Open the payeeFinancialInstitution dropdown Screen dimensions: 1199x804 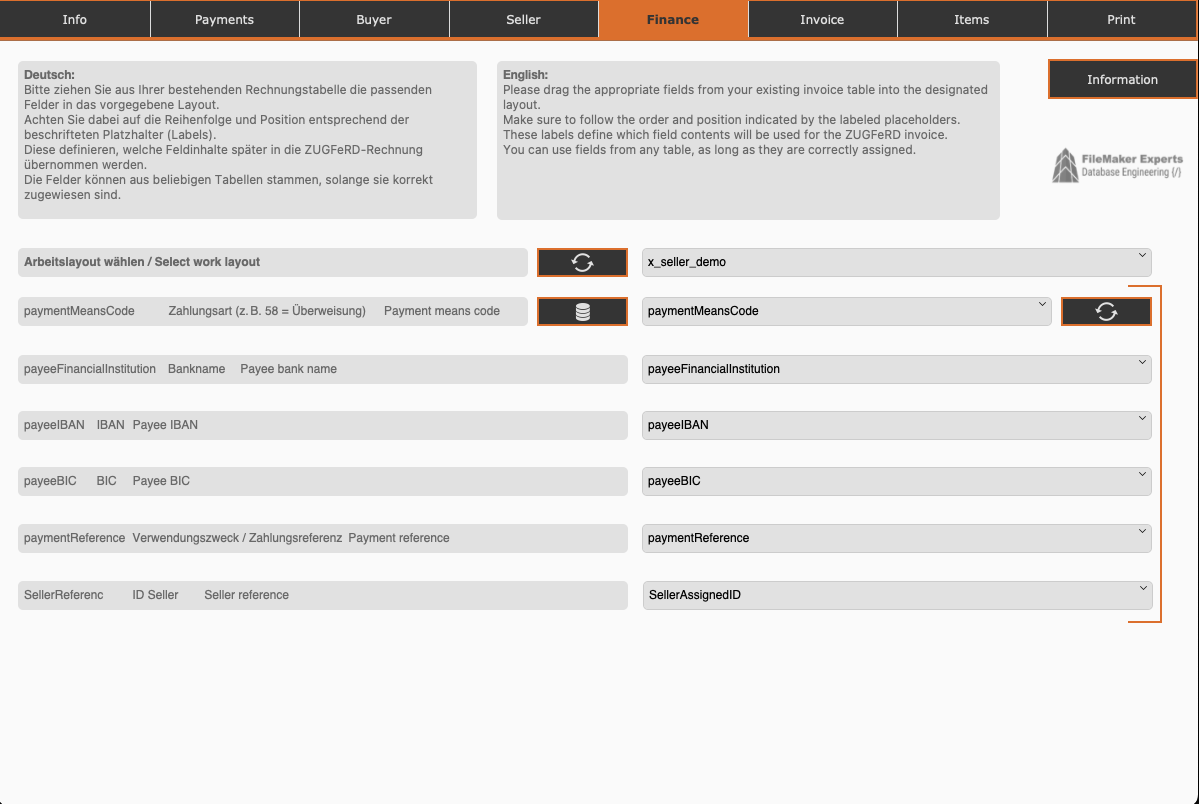point(896,369)
